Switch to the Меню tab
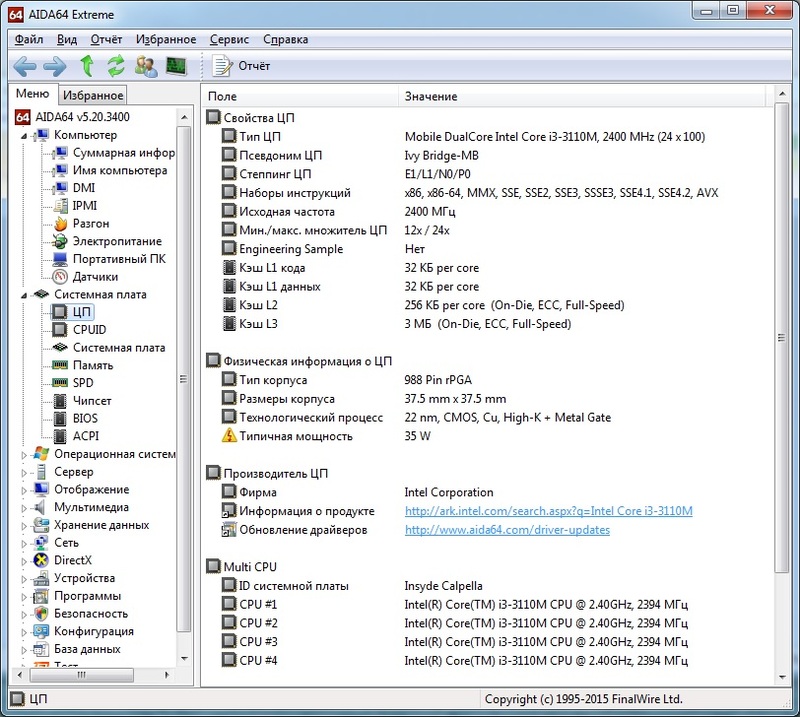The image size is (800, 717). tap(33, 94)
